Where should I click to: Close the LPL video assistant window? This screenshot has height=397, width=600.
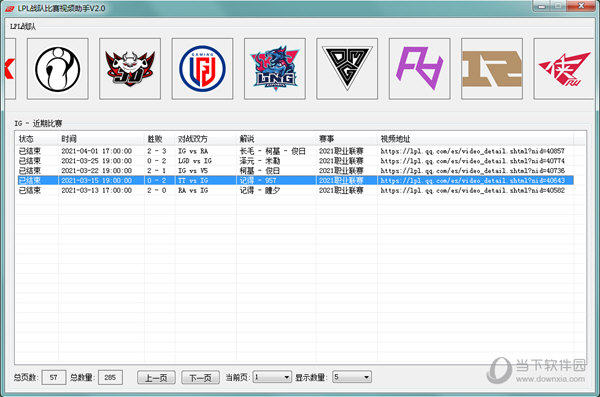pos(581,6)
